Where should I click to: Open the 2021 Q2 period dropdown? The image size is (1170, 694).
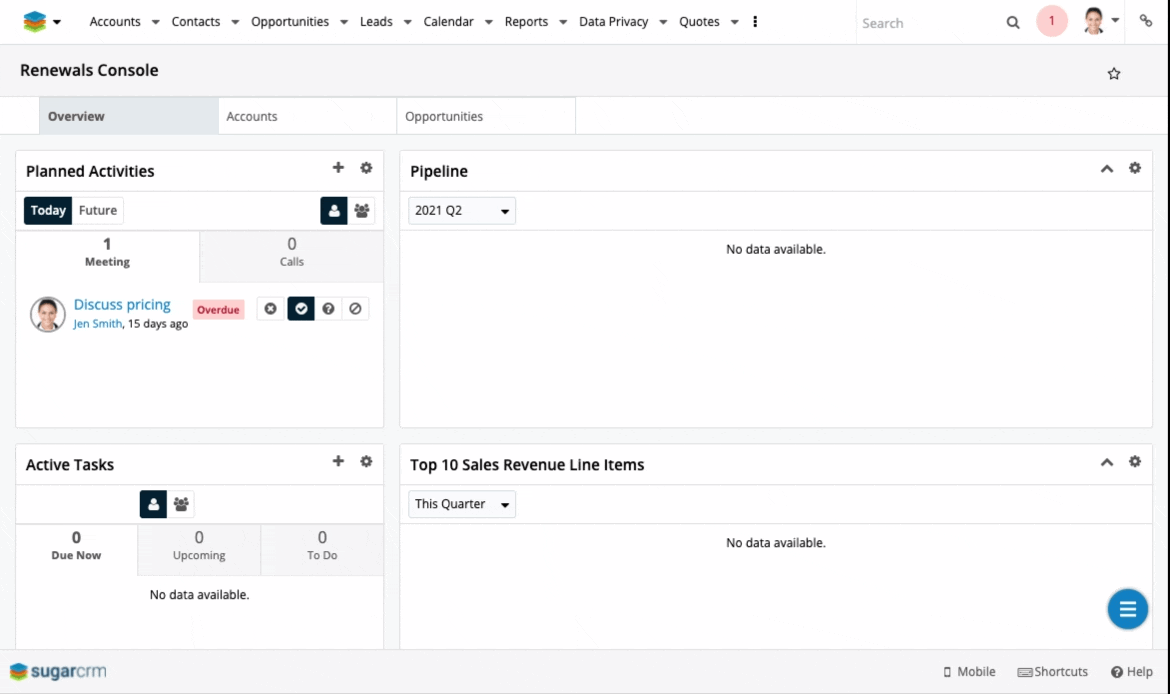(462, 211)
